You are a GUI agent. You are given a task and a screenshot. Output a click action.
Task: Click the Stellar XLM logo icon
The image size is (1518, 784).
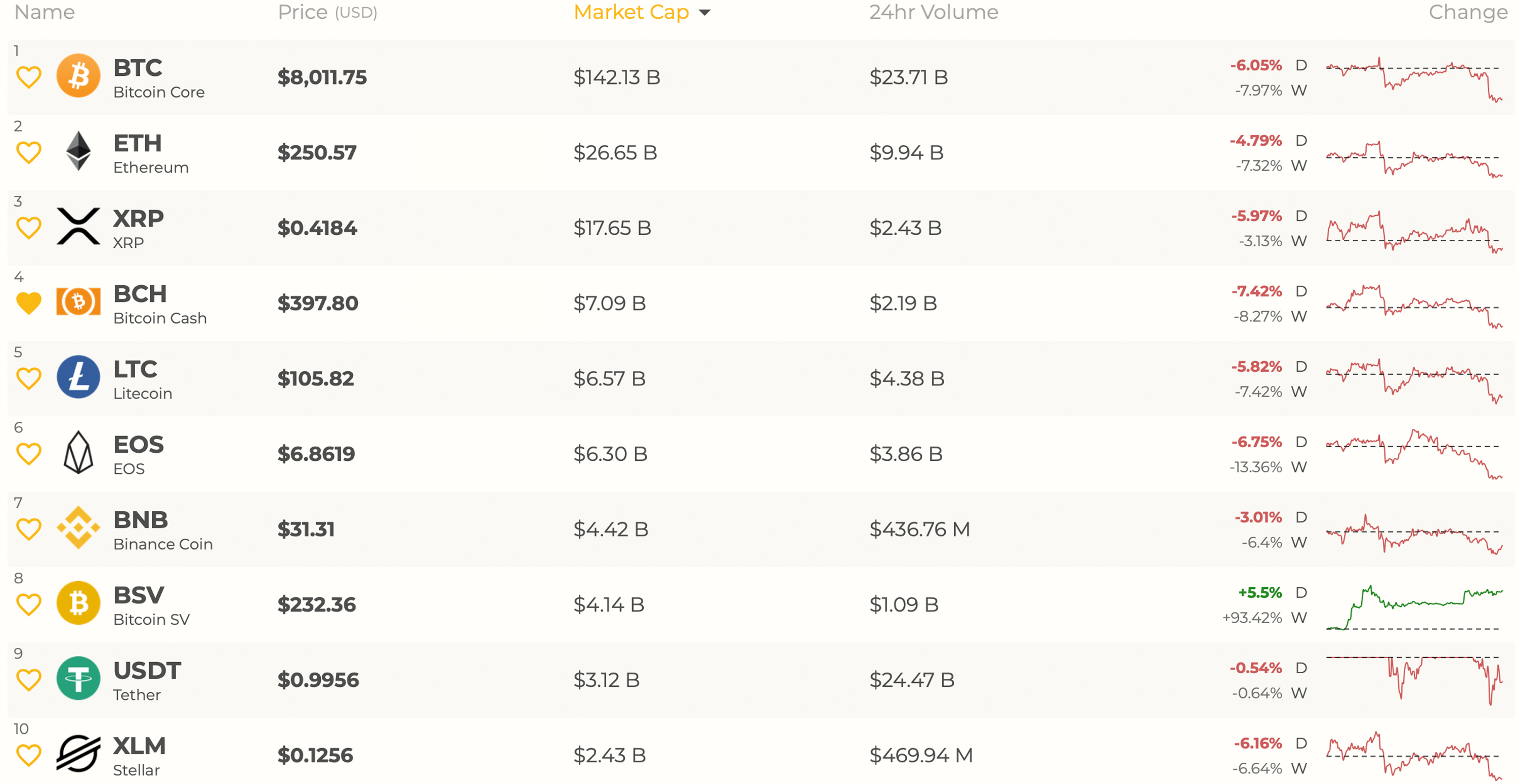pyautogui.click(x=78, y=754)
